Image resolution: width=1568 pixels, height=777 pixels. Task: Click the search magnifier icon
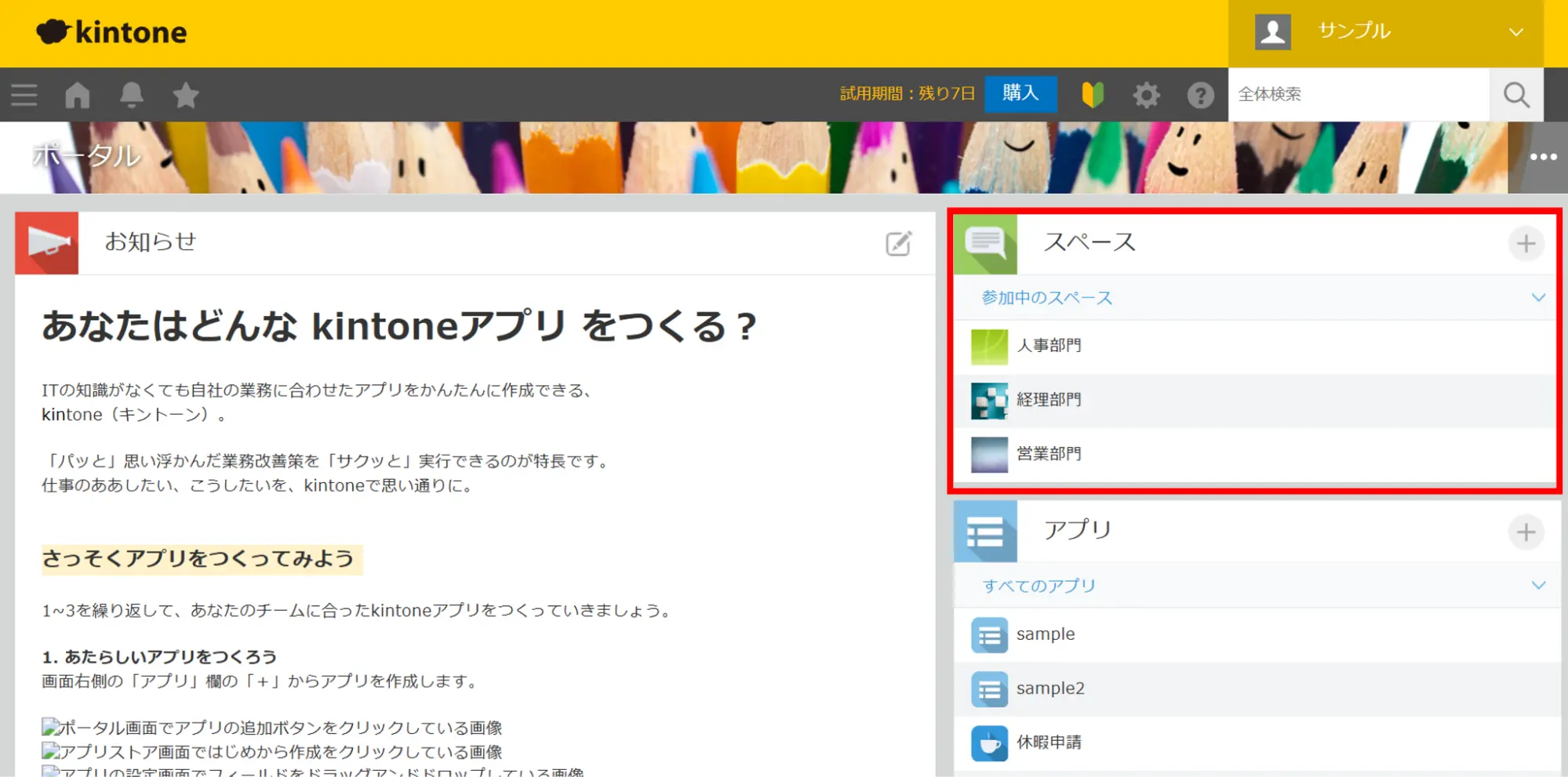click(x=1515, y=95)
